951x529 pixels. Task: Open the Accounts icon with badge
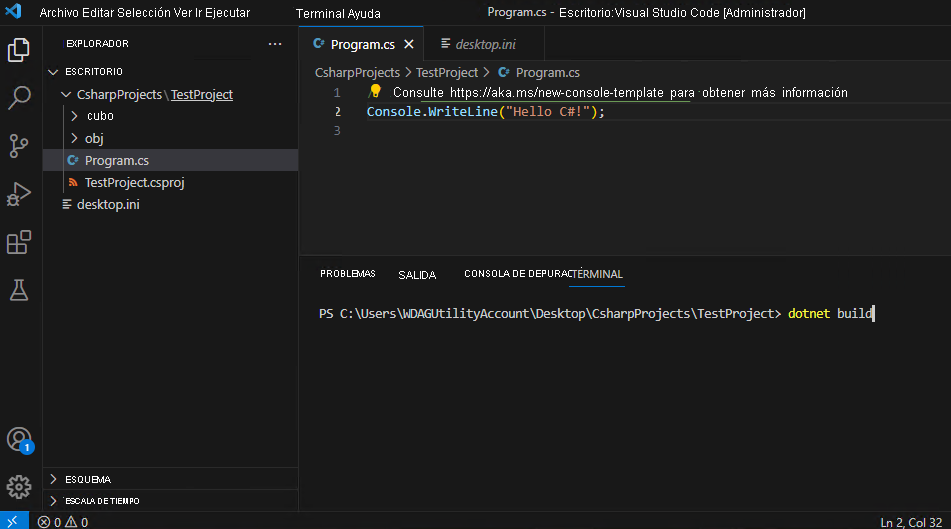pos(19,440)
